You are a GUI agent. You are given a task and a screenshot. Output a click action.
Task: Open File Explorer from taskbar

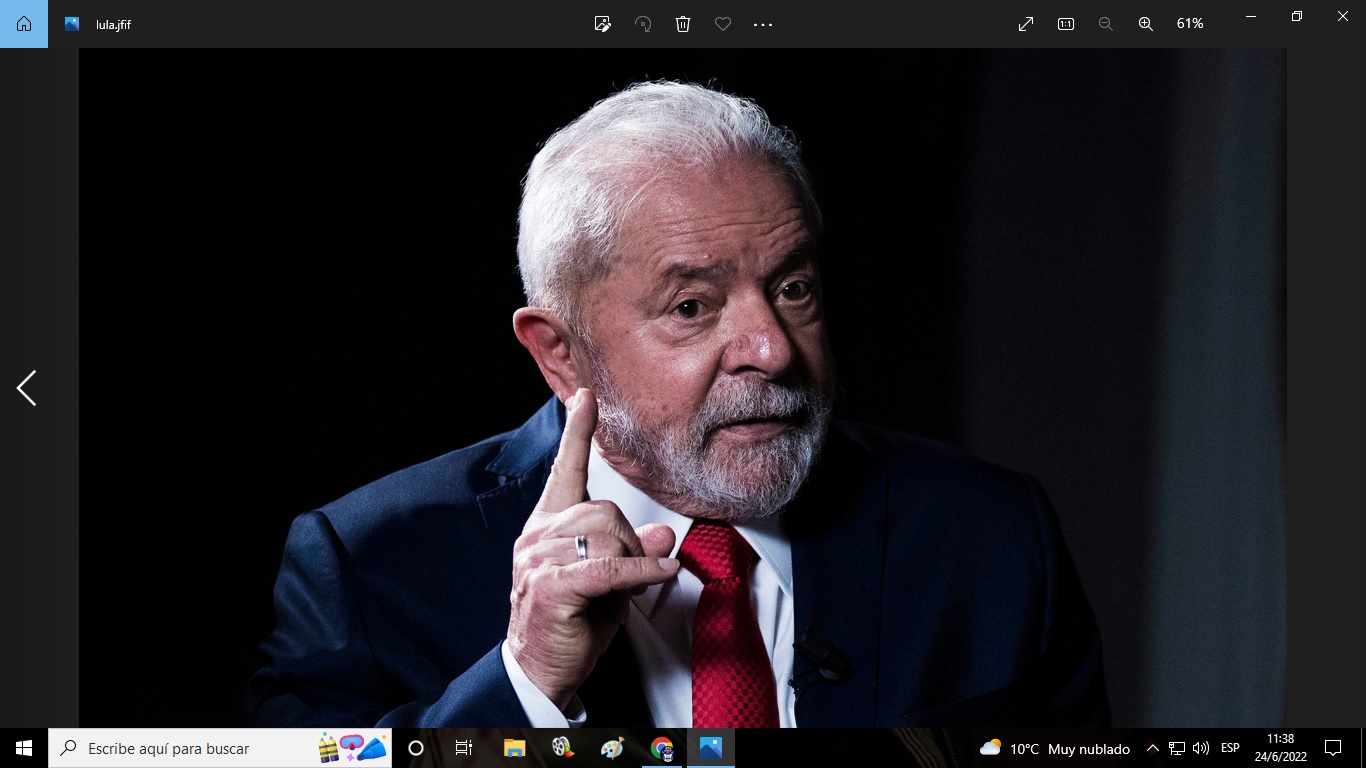point(514,748)
